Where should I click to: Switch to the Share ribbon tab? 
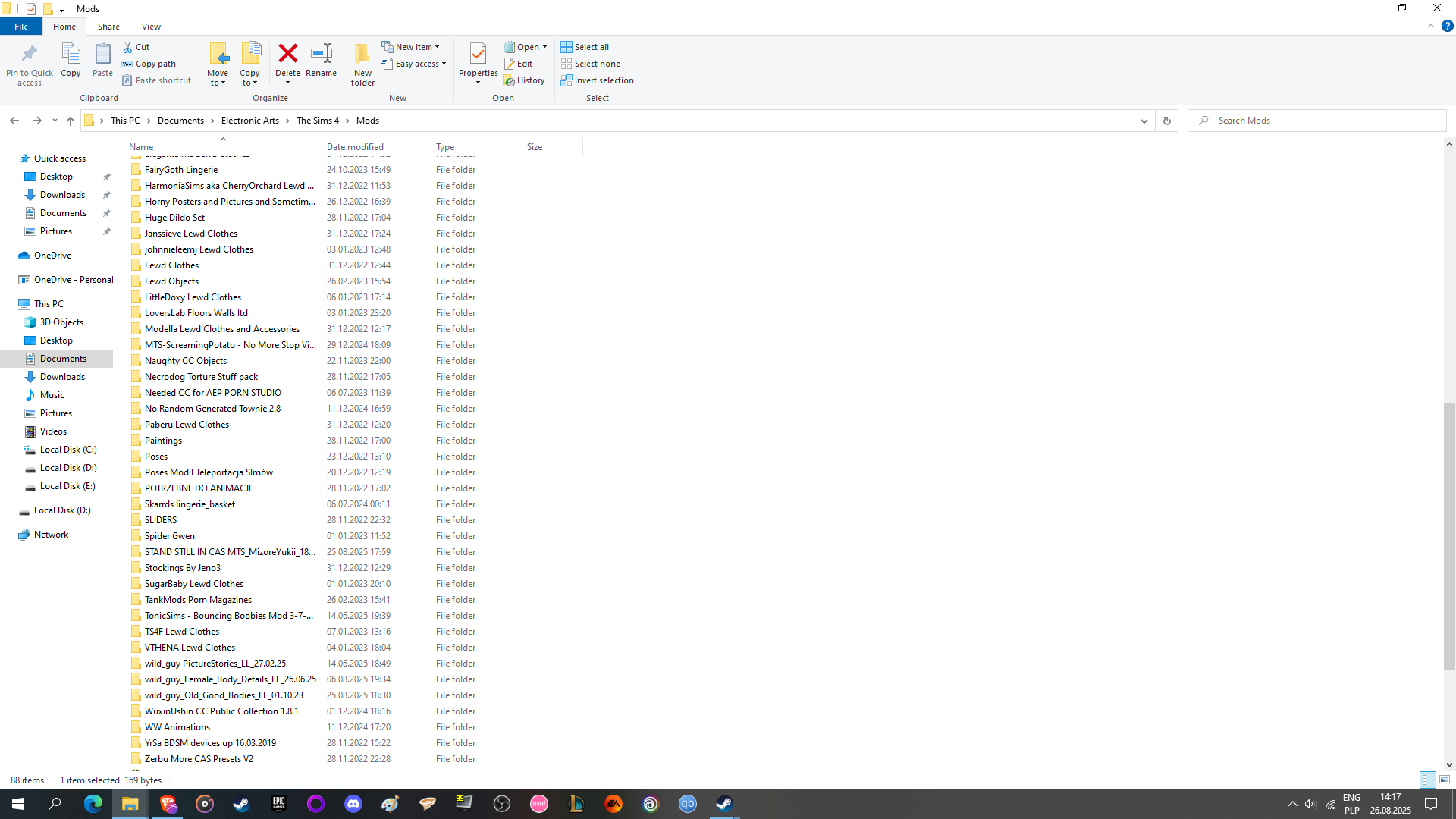tap(108, 27)
